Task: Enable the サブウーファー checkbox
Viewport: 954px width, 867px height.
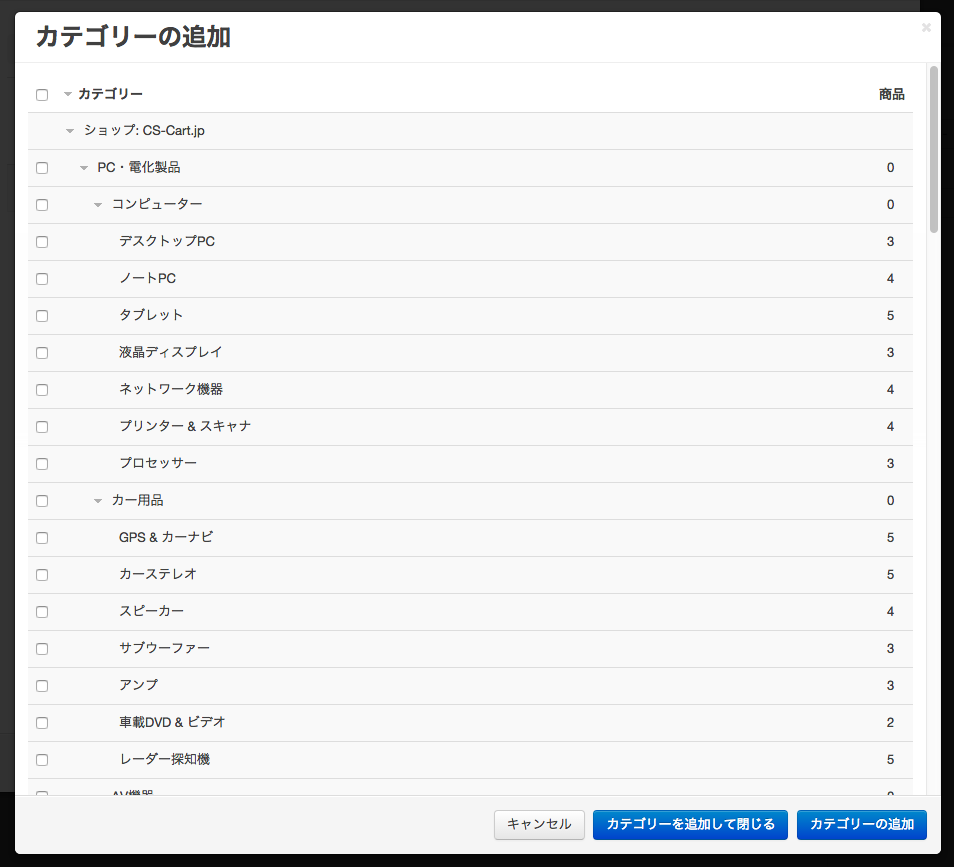Action: click(x=42, y=649)
